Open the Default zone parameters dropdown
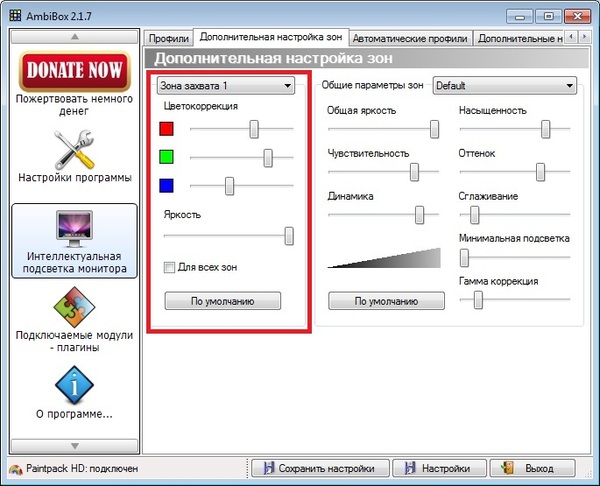The width and height of the screenshot is (600, 486). tap(504, 86)
